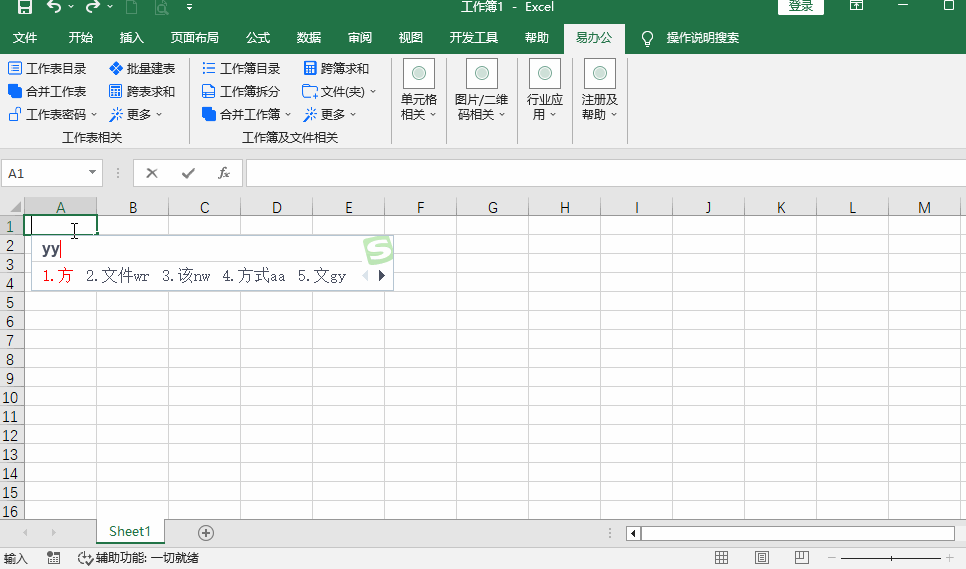
Task: Click the Save icon in title bar
Action: (24, 7)
